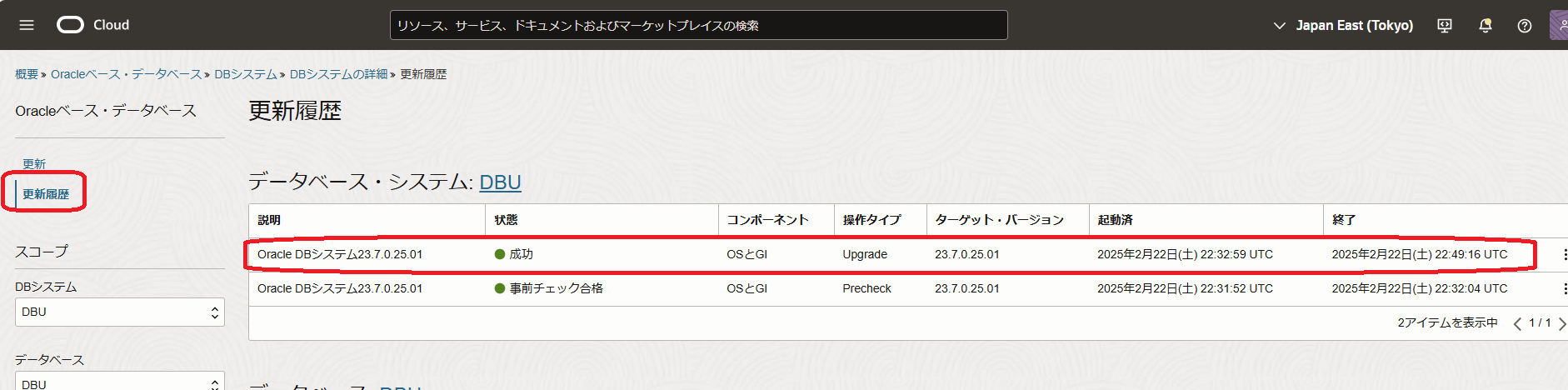Go to DBシステム breadcrumb
This screenshot has height=390, width=1568.
coord(246,74)
